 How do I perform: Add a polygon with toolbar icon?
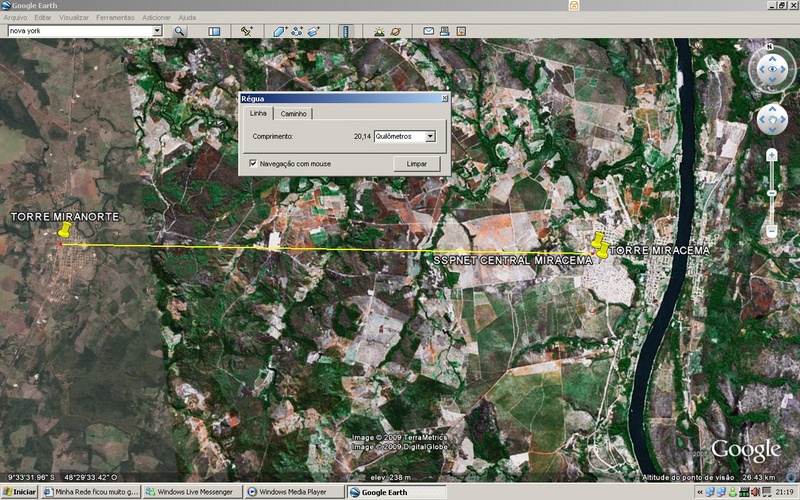tap(280, 31)
